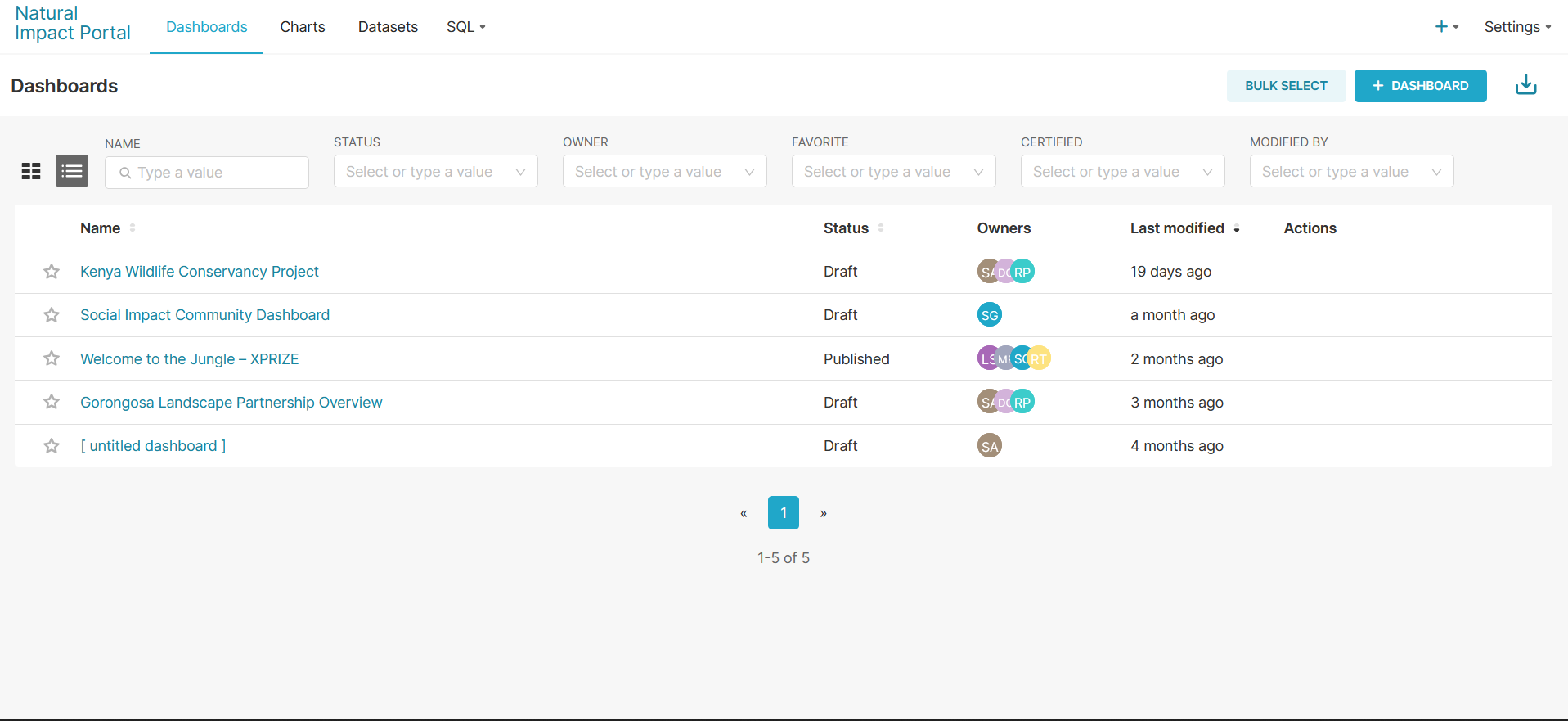Click RP avatar on Kenya Wildlife row
Viewport: 1568px width, 721px height.
(1022, 272)
